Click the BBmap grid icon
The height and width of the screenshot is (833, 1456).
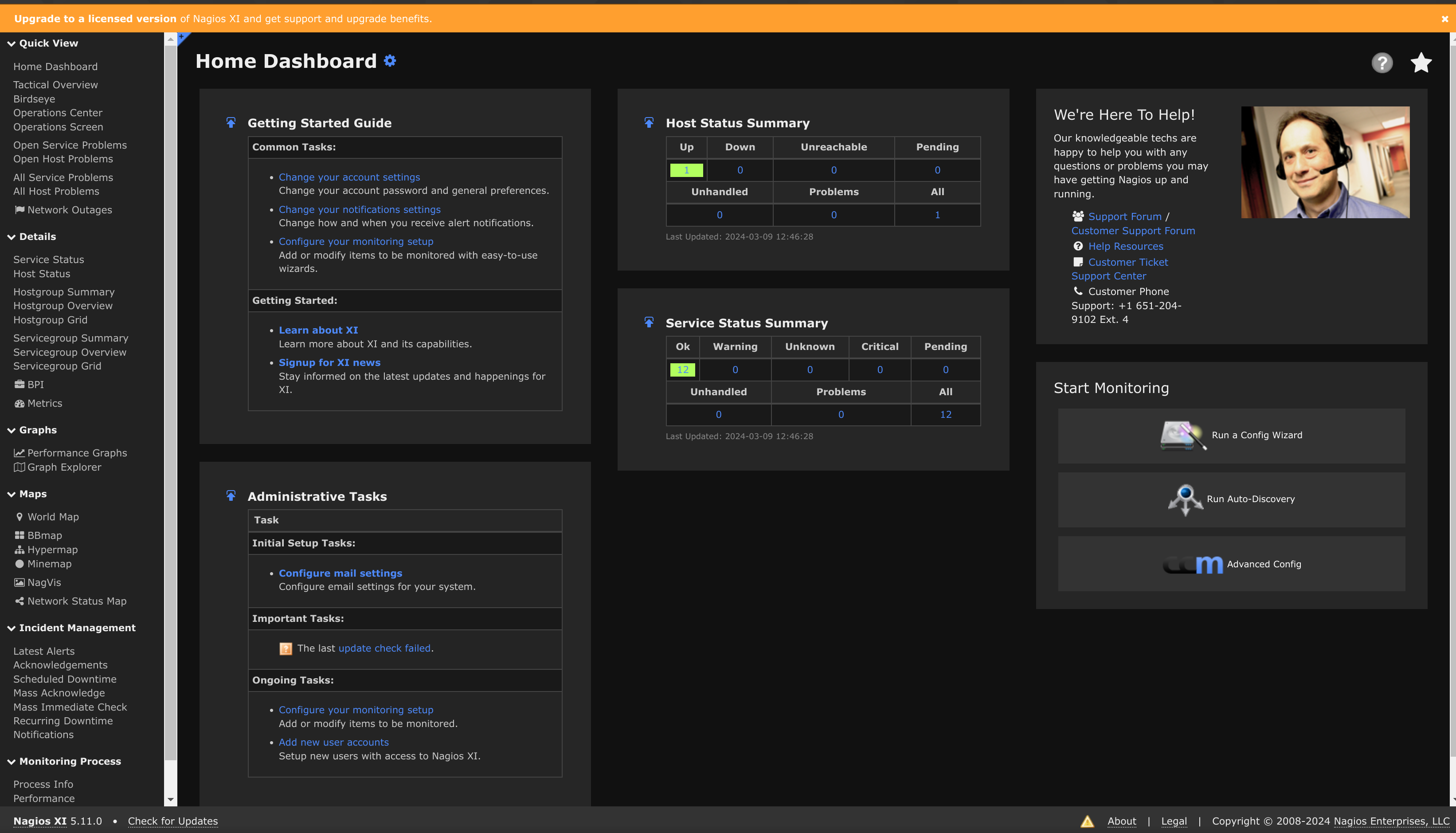tap(20, 535)
